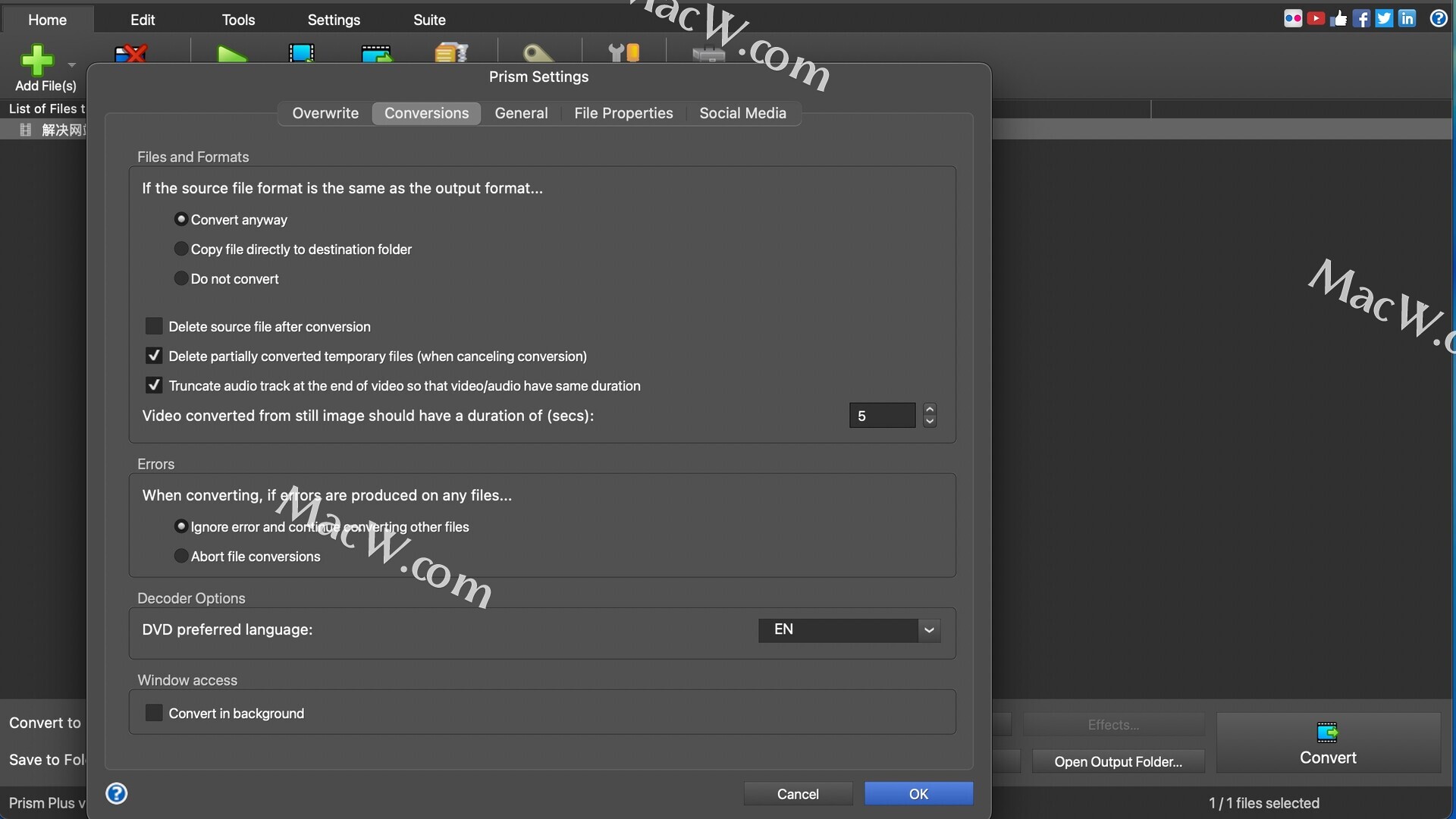
Task: Open help via dialog's question mark icon
Action: (117, 793)
